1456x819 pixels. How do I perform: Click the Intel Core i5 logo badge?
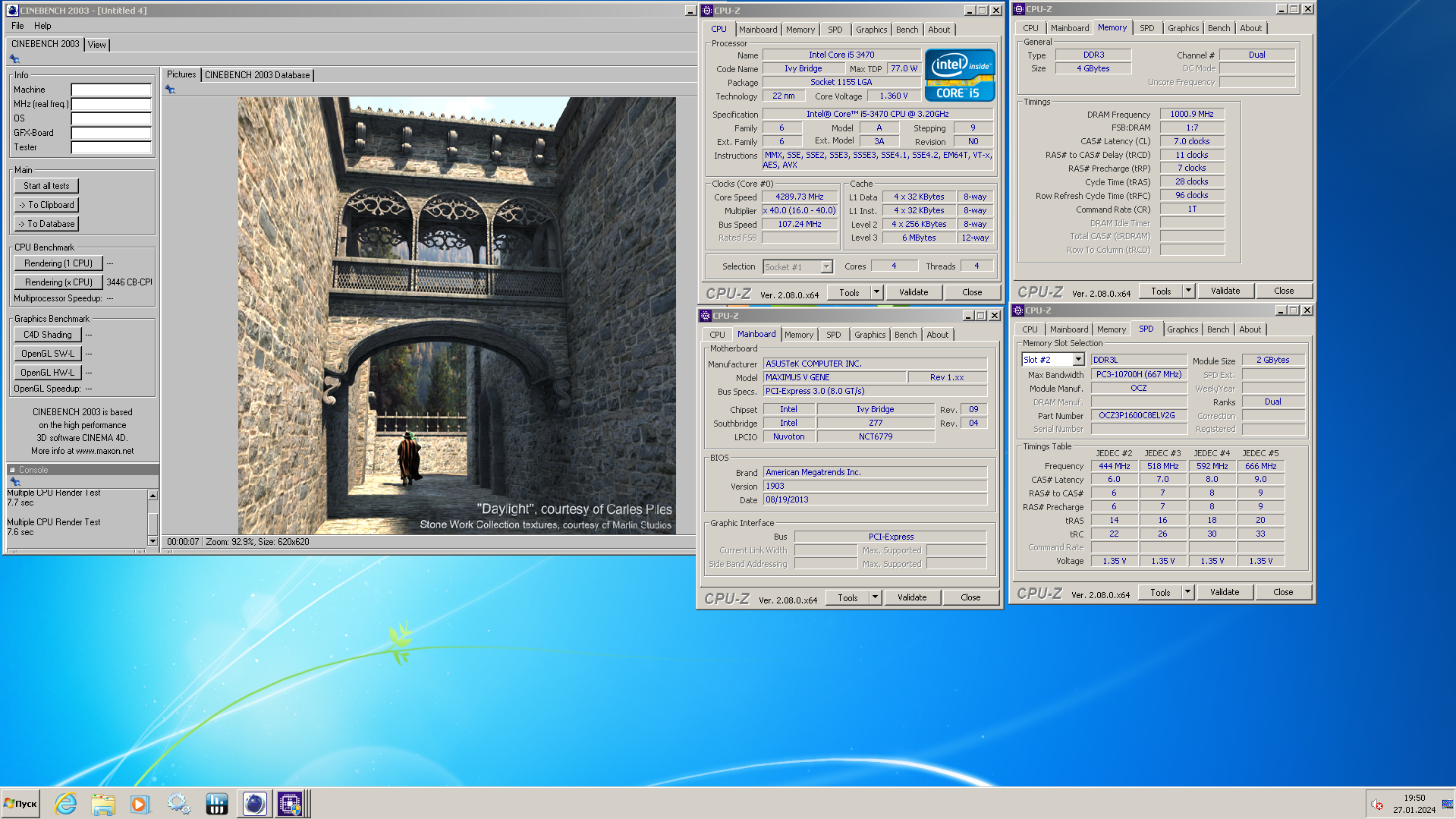[960, 75]
